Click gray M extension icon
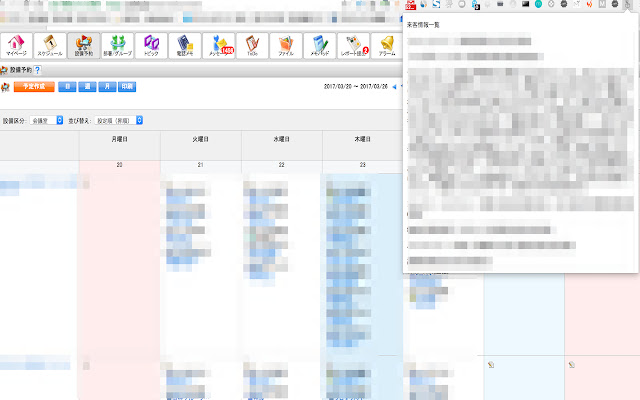The width and height of the screenshot is (640, 400). (602, 4)
